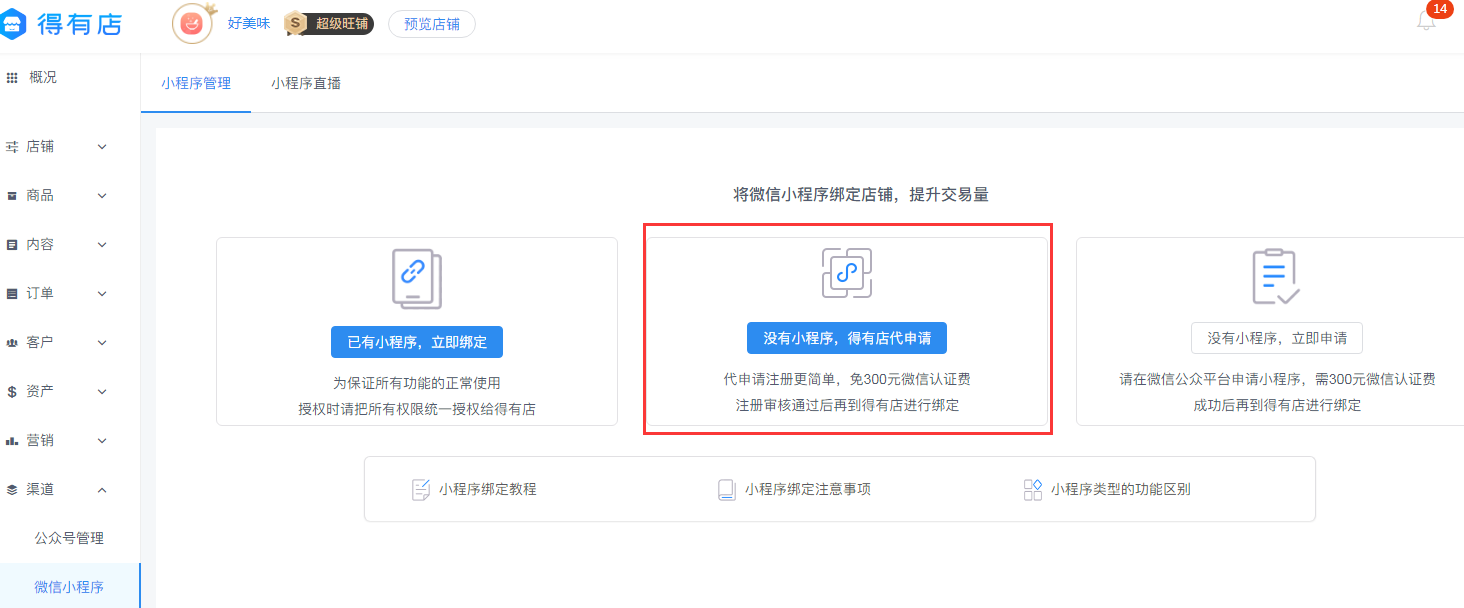
Task: Expand the 店铺 sidebar menu
Action: click(60, 147)
